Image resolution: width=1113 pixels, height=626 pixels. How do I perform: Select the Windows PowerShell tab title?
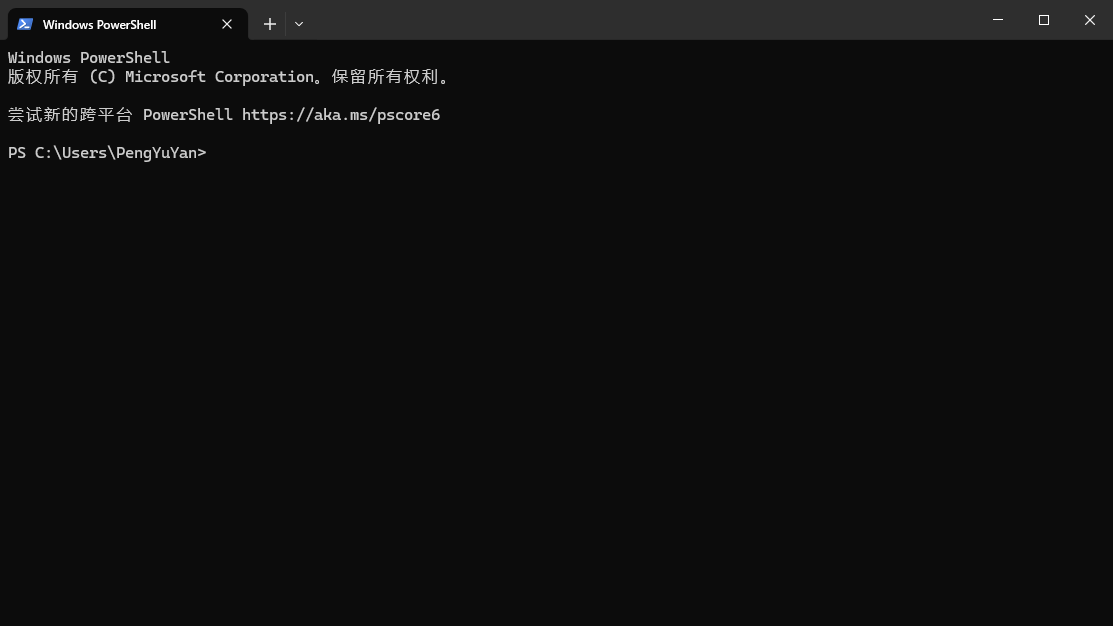tap(99, 24)
